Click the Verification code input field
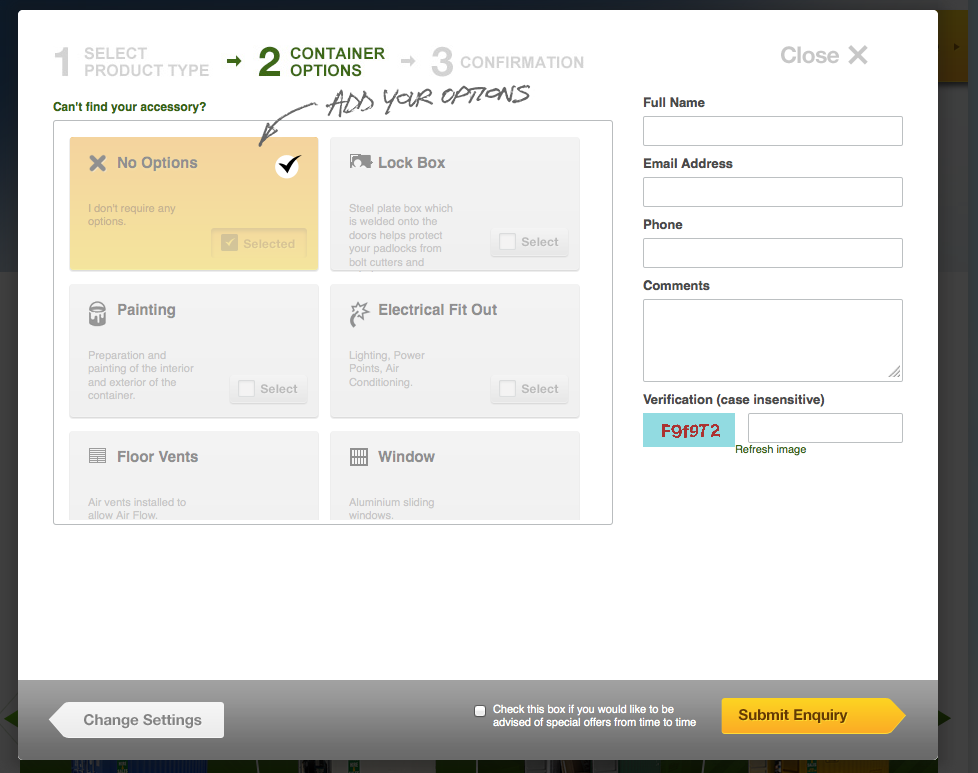The height and width of the screenshot is (773, 978). (x=825, y=428)
